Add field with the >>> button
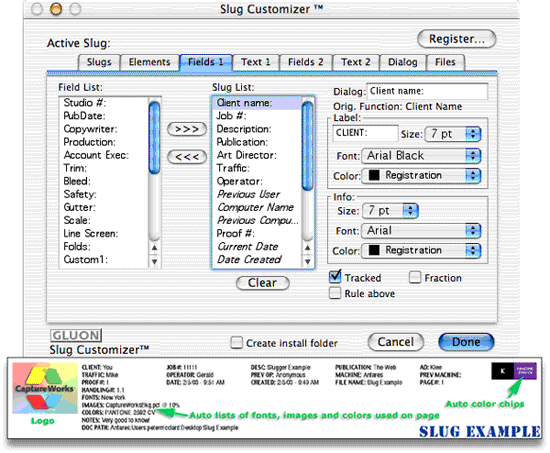The width and height of the screenshot is (550, 453). [187, 129]
